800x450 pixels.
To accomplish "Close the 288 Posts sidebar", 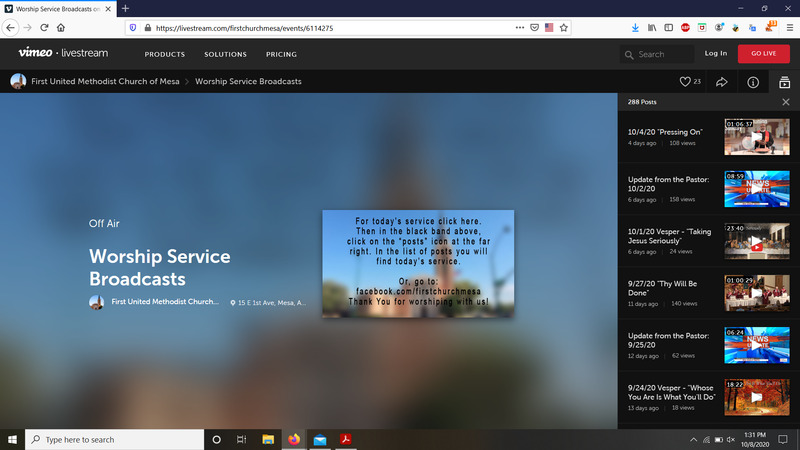I will 785,102.
